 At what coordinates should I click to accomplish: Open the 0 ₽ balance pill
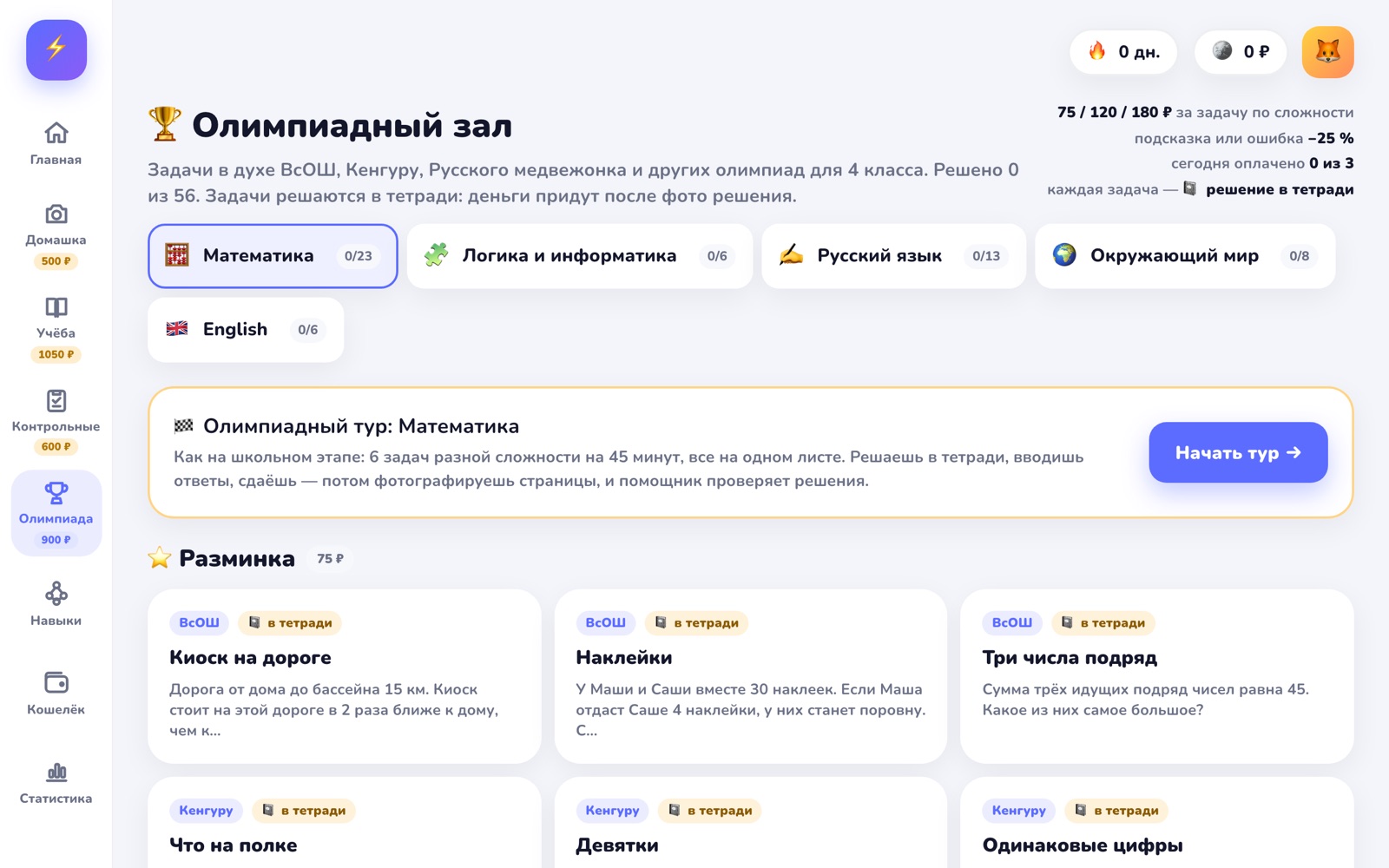point(1240,52)
